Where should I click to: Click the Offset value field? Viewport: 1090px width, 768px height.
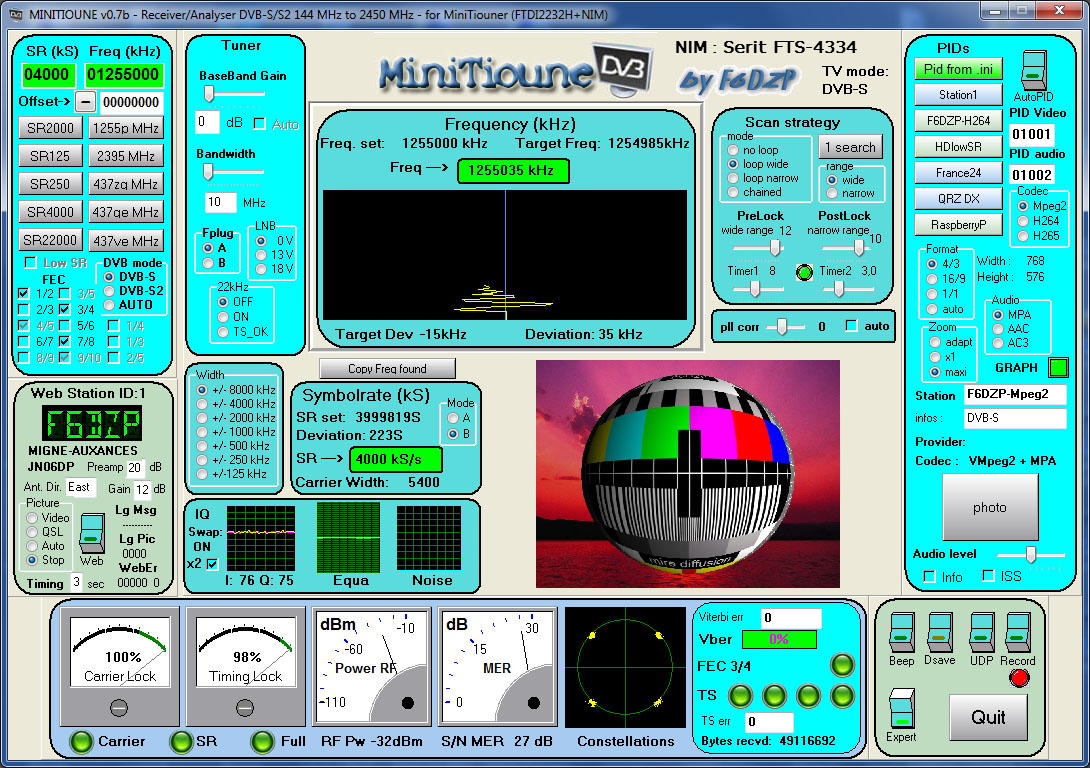[x=131, y=102]
